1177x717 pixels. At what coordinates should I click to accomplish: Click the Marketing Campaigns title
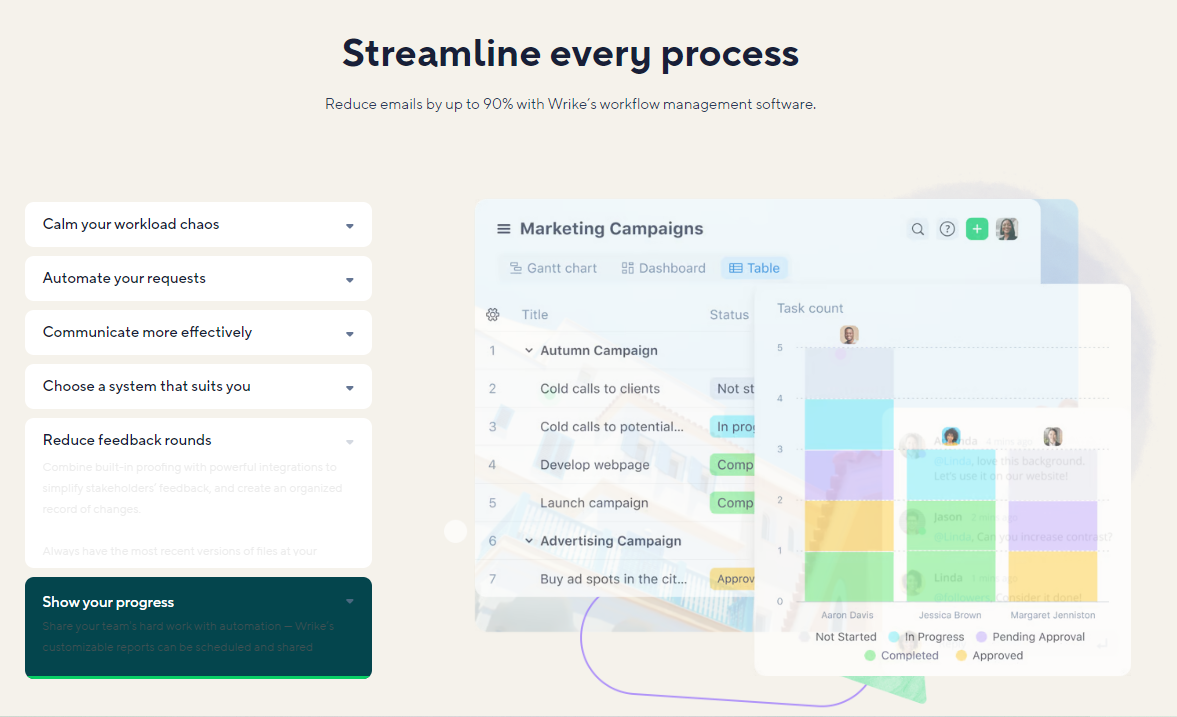pyautogui.click(x=612, y=229)
